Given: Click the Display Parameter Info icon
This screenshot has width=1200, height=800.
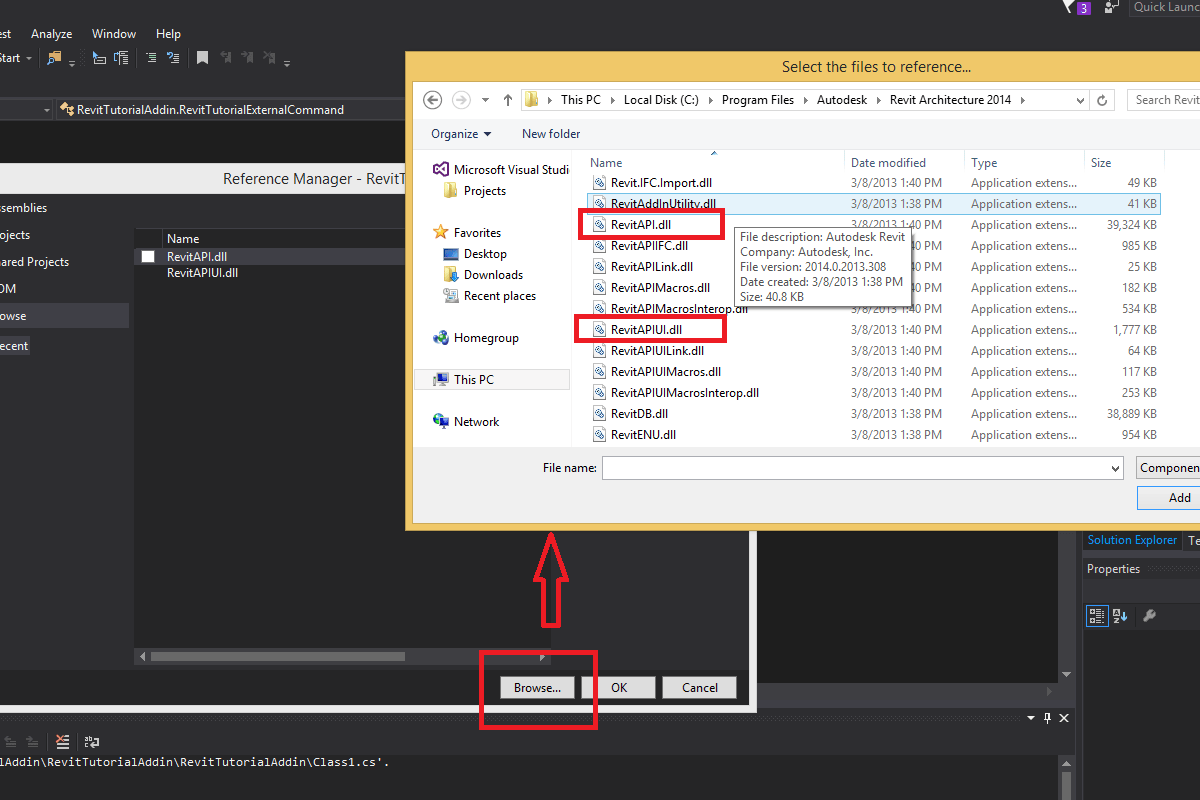Looking at the screenshot, I should coord(121,58).
